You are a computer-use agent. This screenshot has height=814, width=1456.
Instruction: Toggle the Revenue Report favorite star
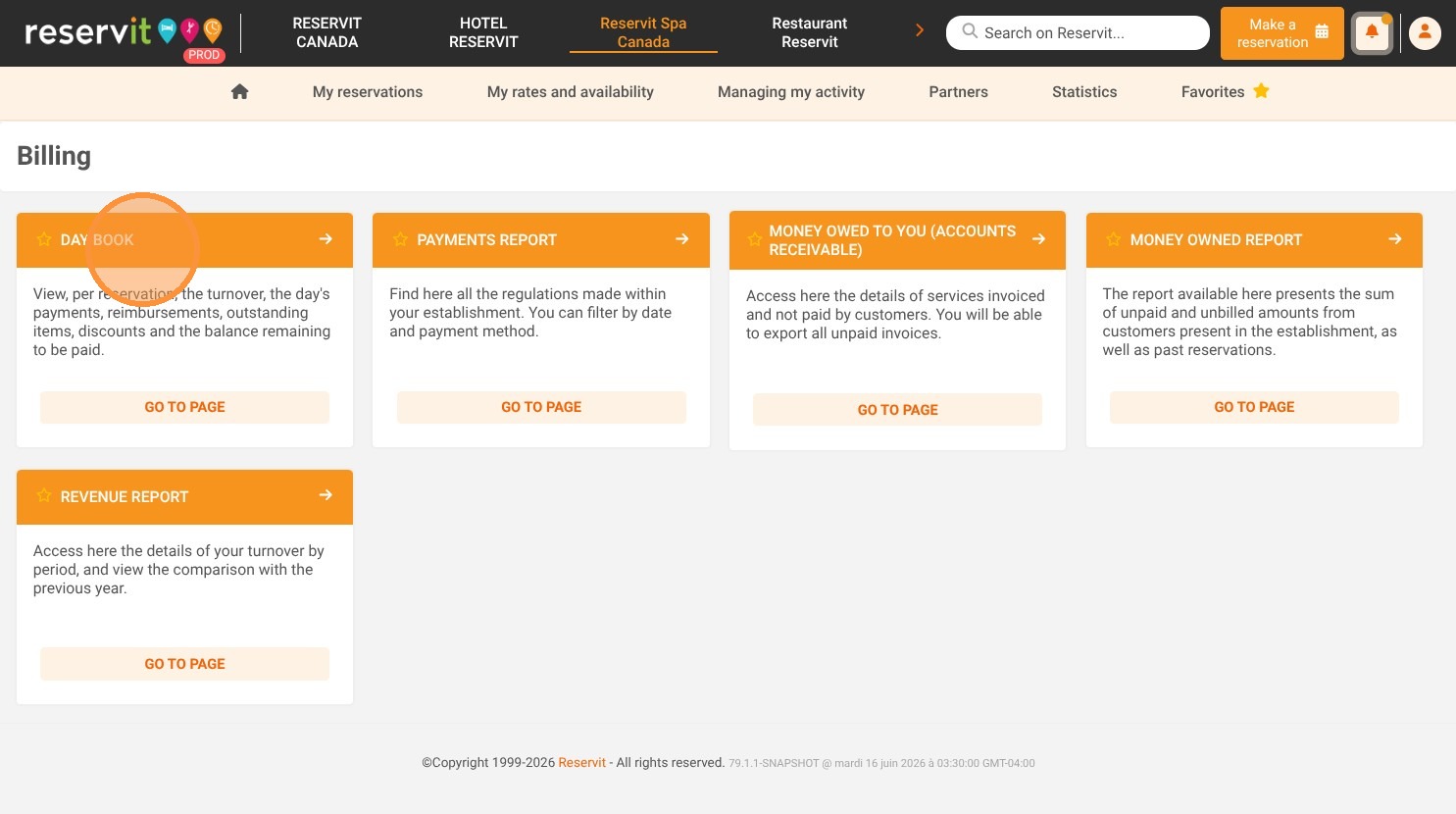[x=44, y=495]
